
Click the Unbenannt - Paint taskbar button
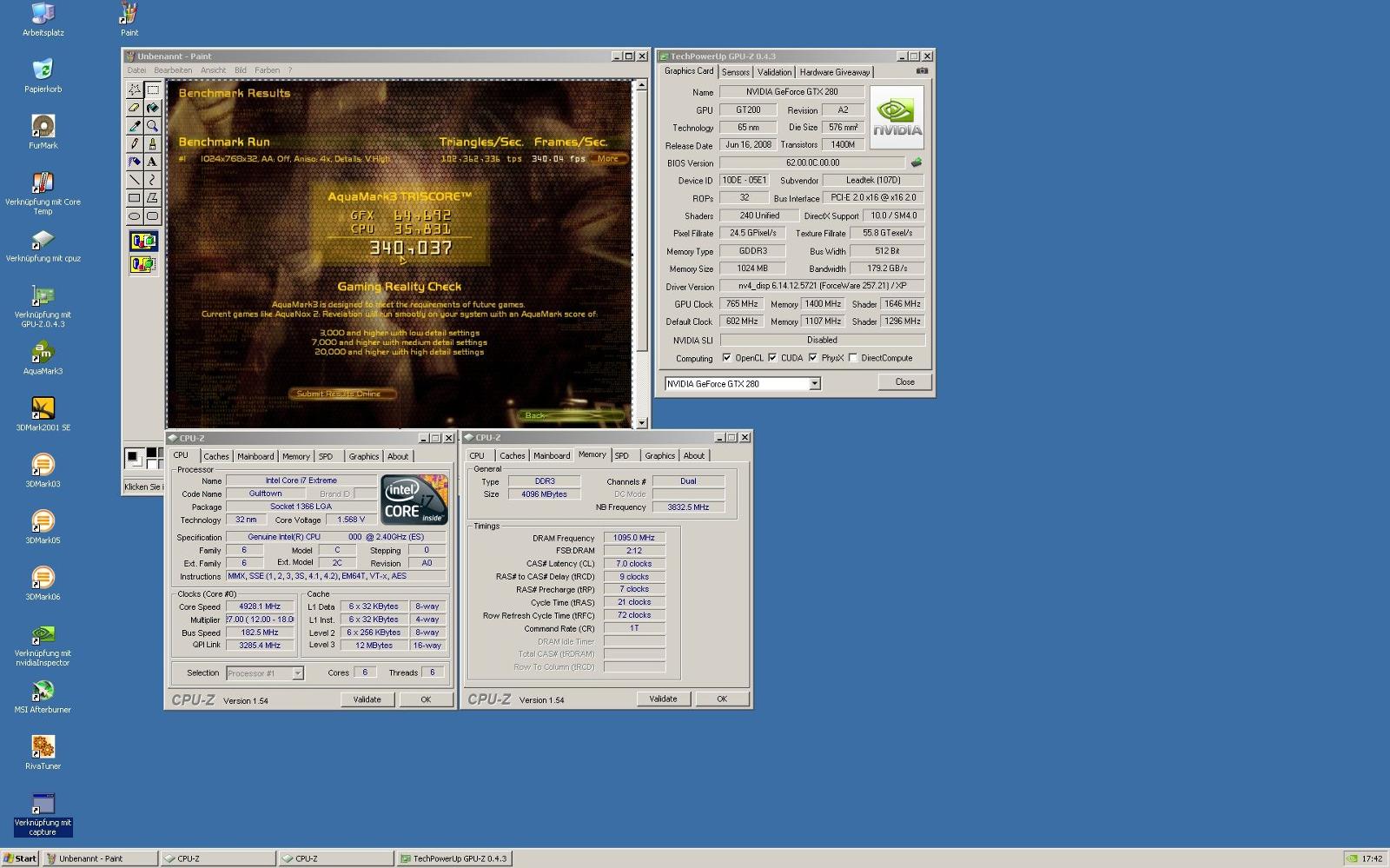click(x=100, y=858)
